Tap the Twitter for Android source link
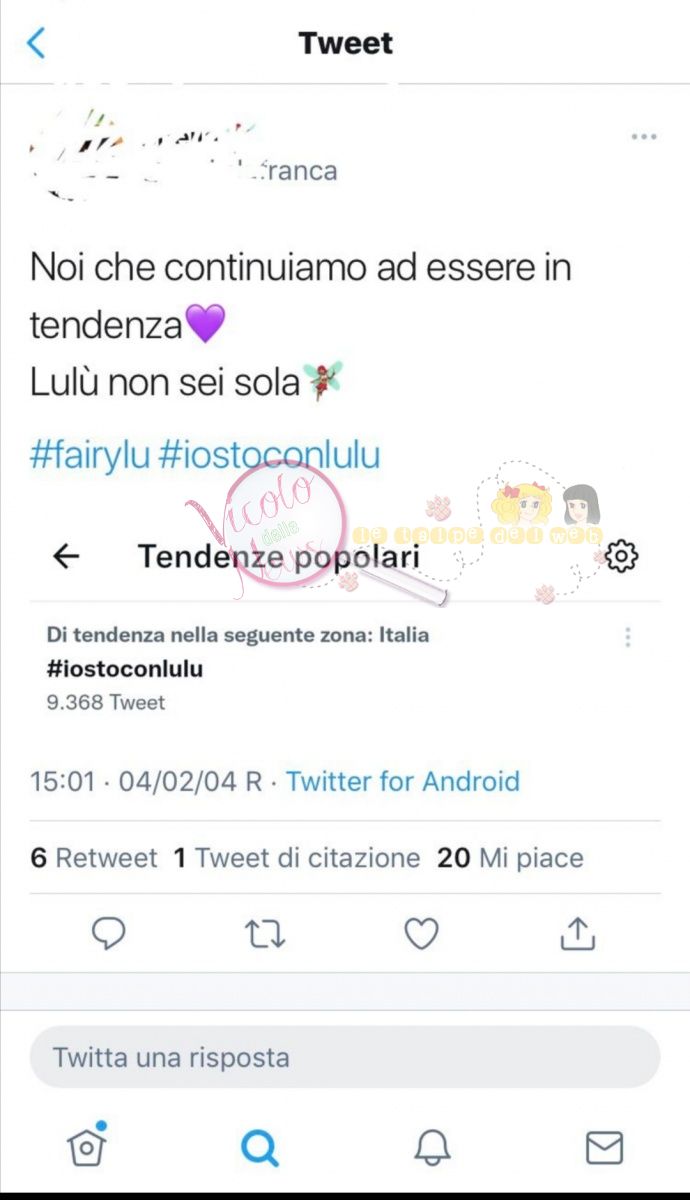 click(x=403, y=781)
